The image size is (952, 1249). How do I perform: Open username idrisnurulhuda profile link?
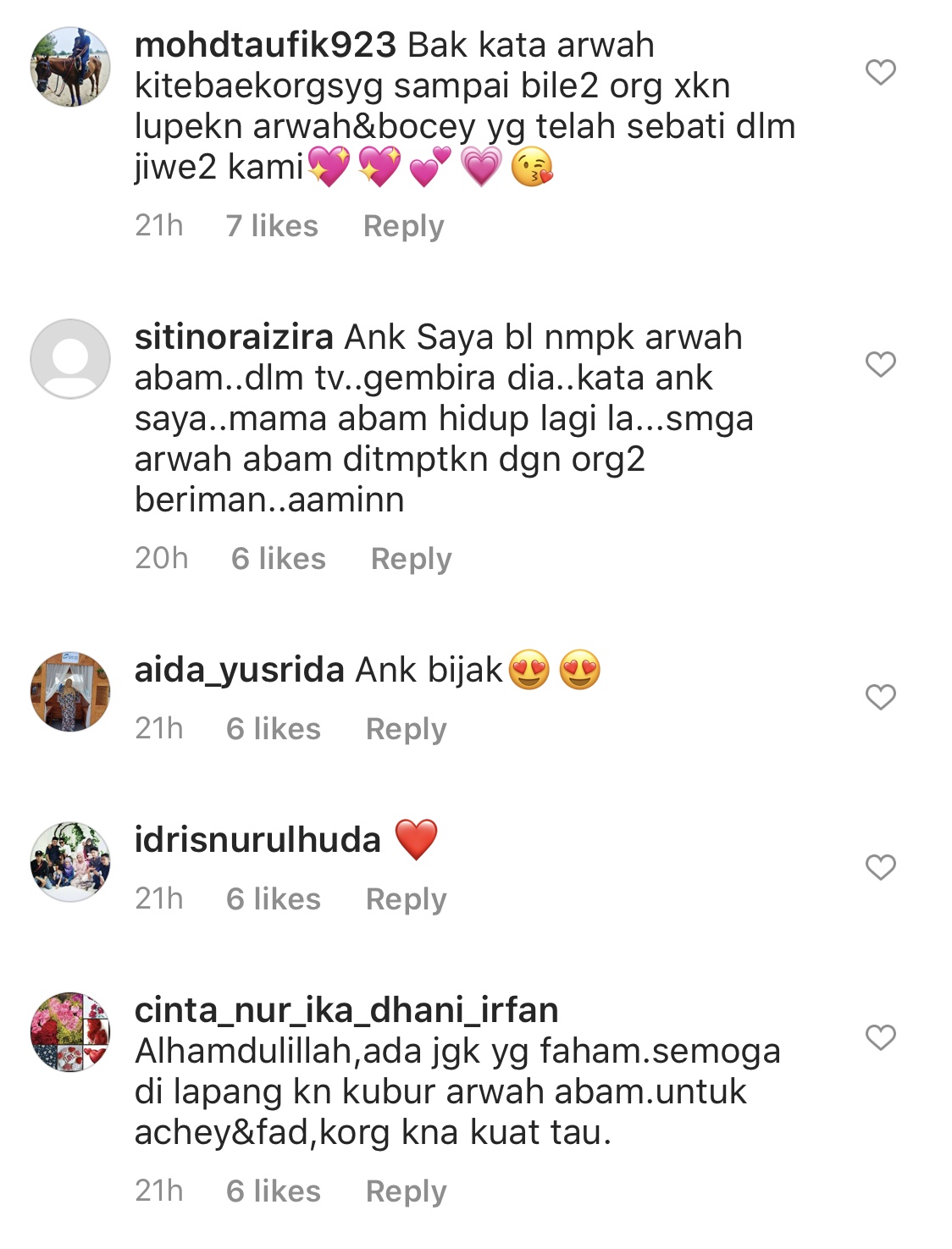coord(257,840)
